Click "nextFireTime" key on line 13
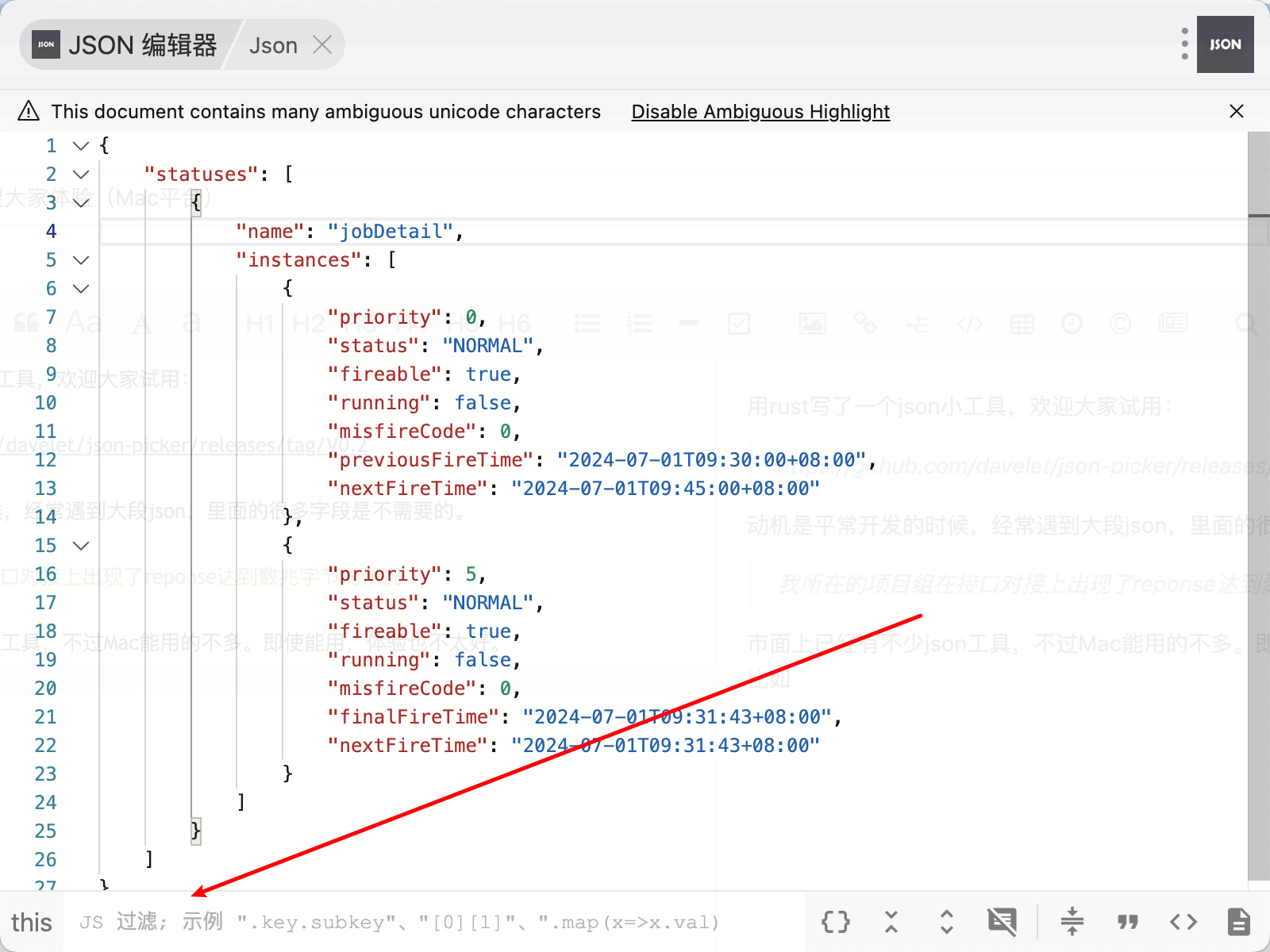Viewport: 1270px width, 952px height. tap(408, 489)
